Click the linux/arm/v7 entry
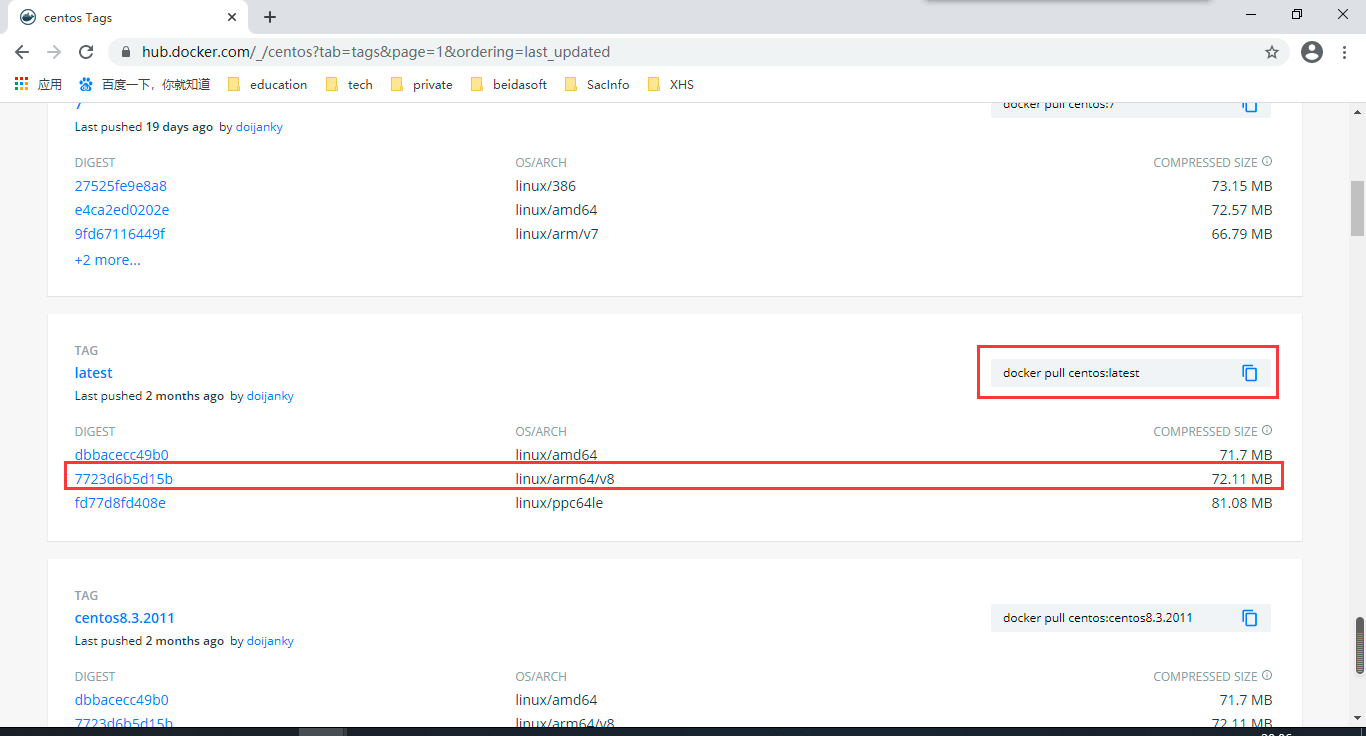This screenshot has height=736, width=1366. coord(556,234)
